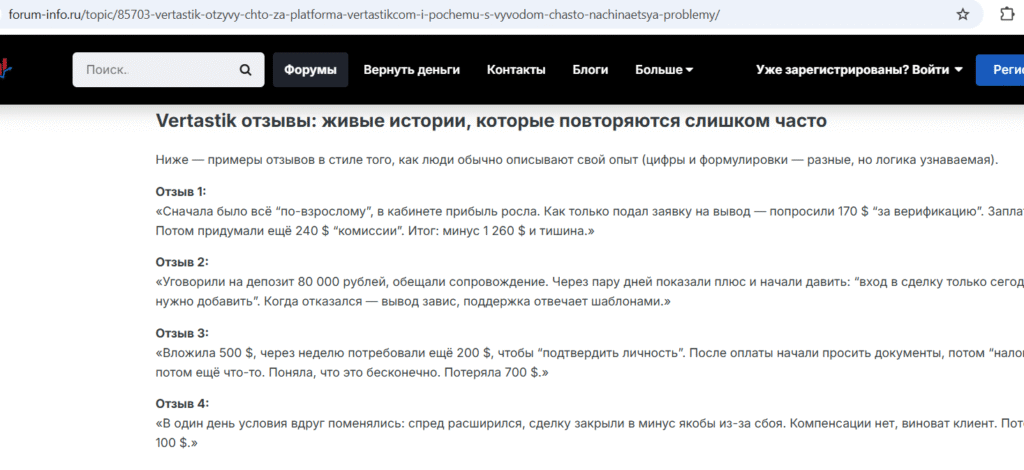Click the 'Отзыв 2:' label

tap(181, 262)
